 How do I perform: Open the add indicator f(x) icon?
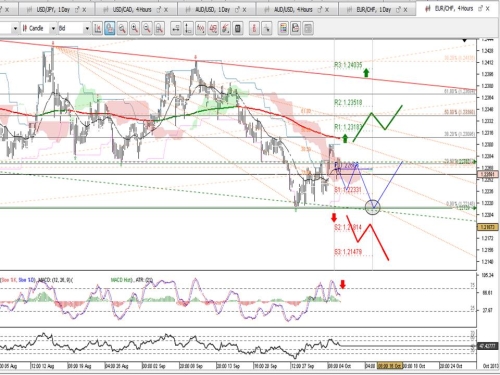200,29
